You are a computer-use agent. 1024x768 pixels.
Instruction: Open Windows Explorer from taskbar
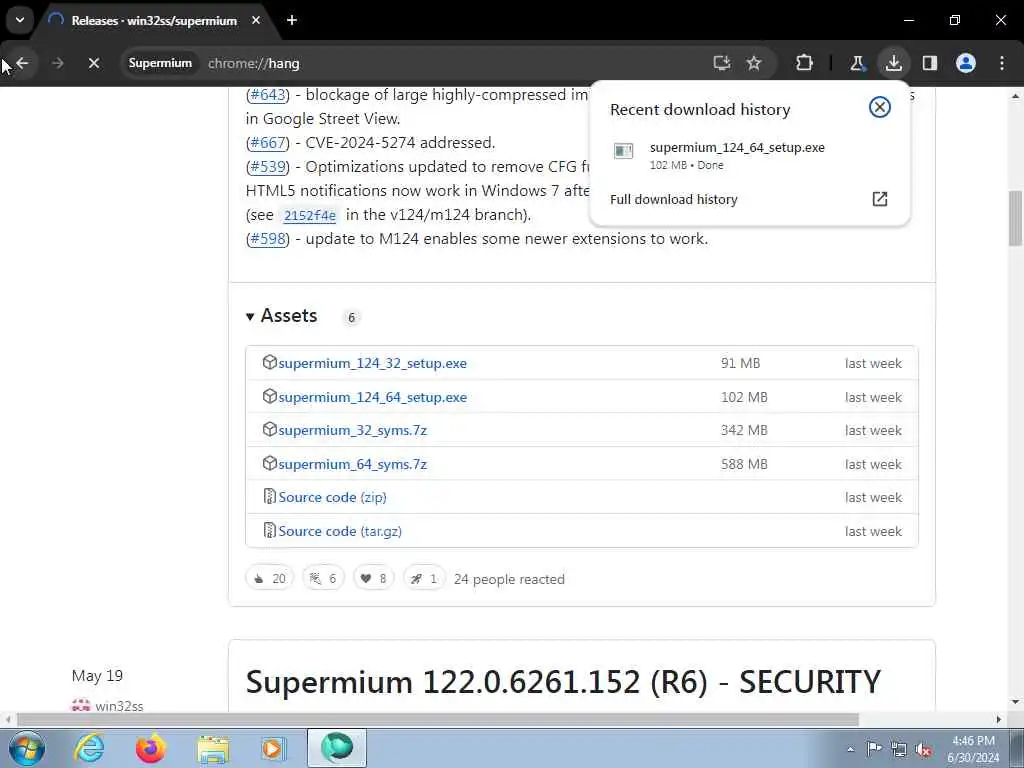pyautogui.click(x=213, y=748)
